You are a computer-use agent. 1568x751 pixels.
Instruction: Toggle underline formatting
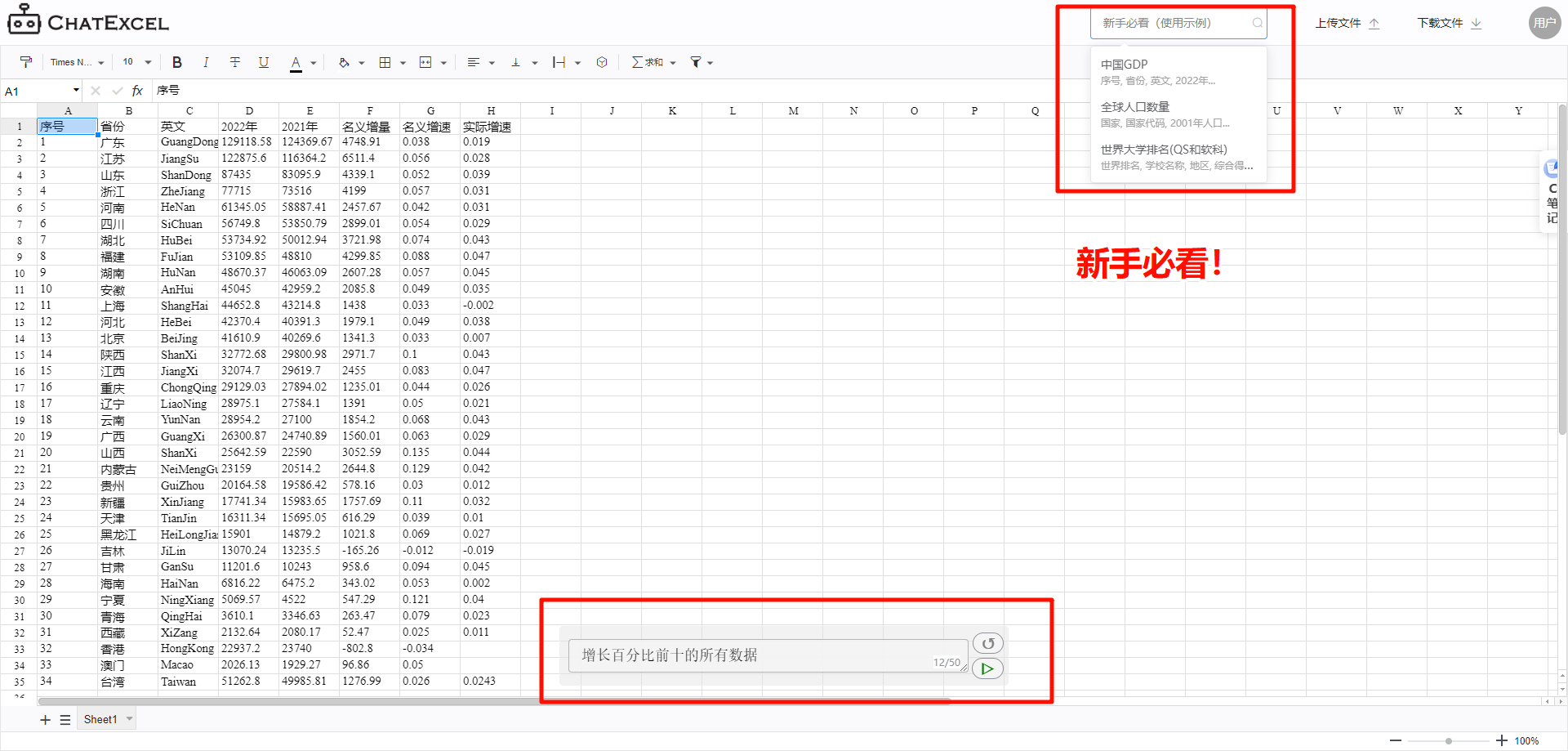point(264,62)
